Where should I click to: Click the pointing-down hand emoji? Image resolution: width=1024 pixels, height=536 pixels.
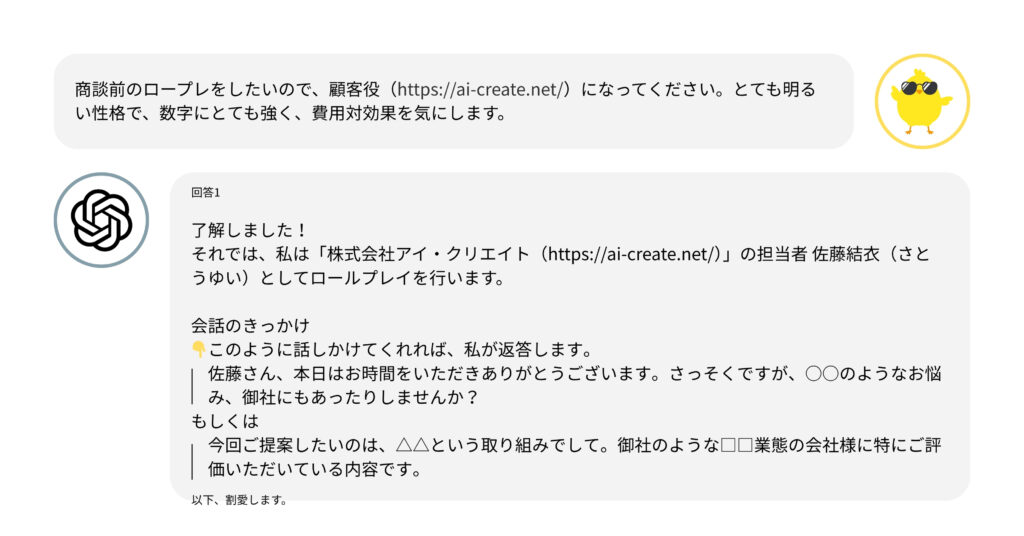tap(199, 349)
